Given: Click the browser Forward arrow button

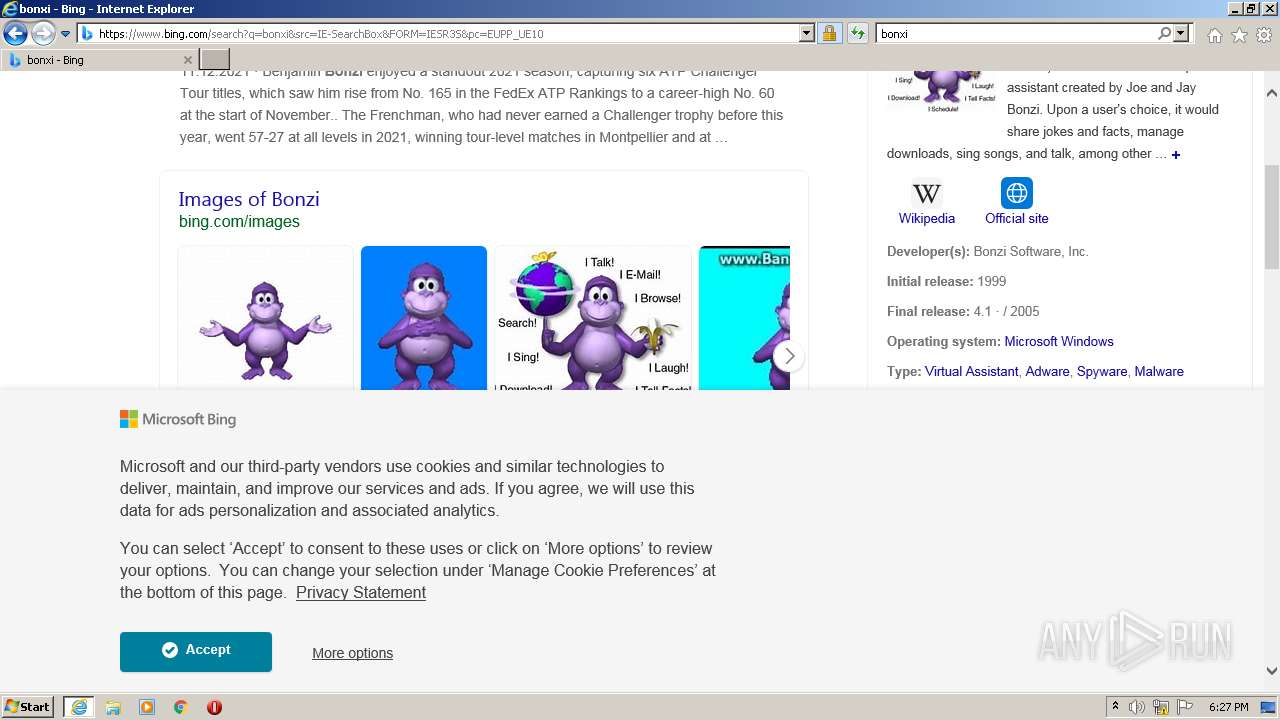Looking at the screenshot, I should point(43,34).
